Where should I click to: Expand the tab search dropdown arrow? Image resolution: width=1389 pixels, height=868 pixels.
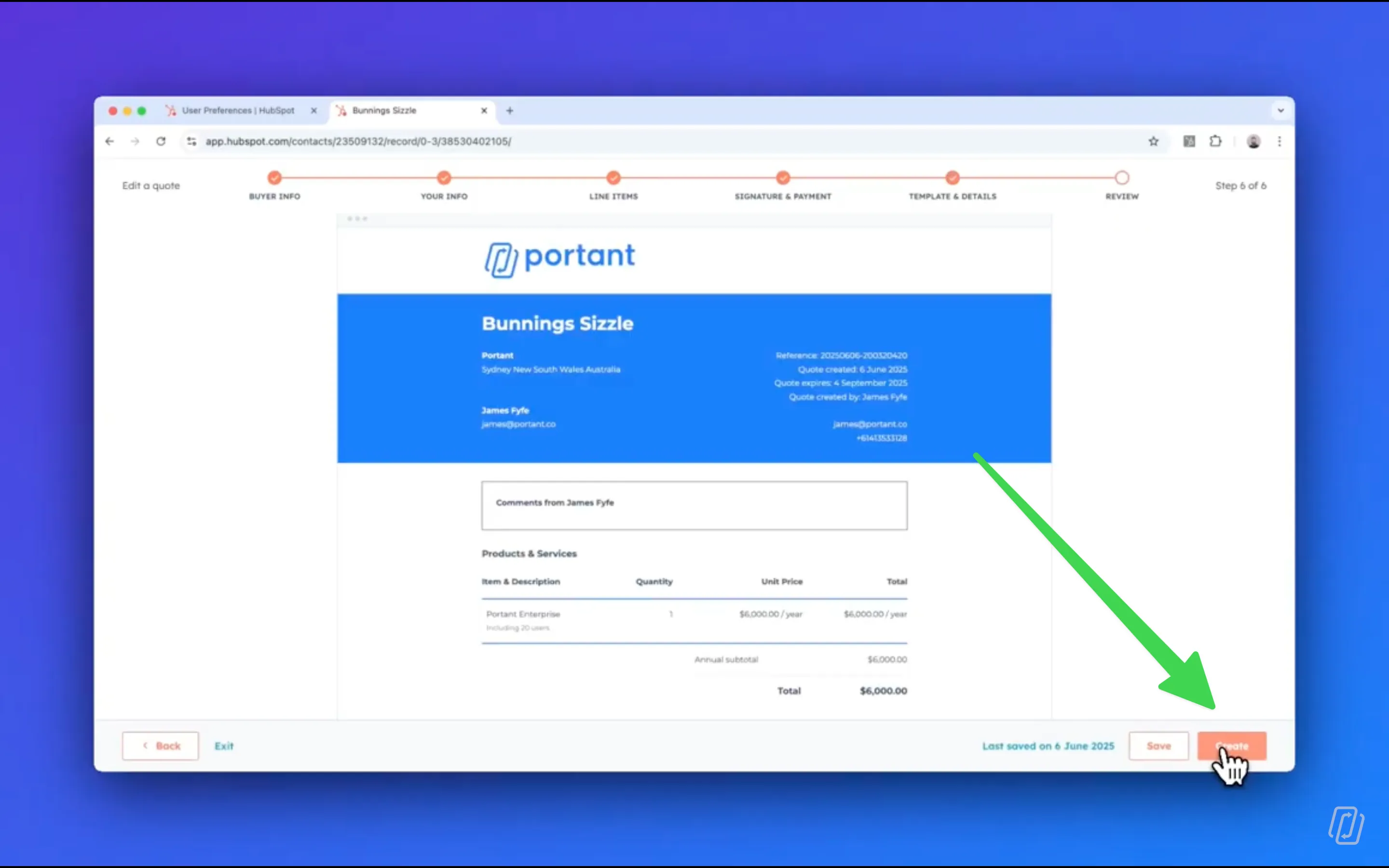pos(1280,110)
